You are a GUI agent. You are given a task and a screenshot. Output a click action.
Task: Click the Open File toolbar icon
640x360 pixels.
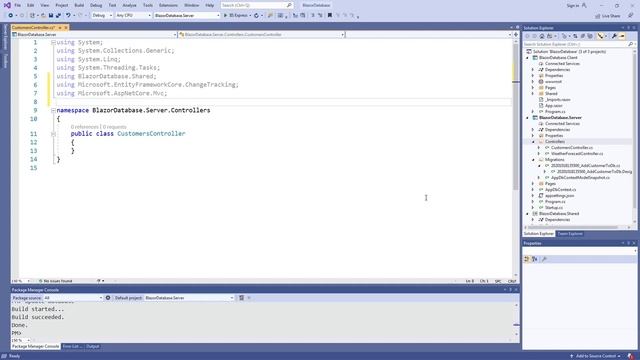tap(43, 16)
